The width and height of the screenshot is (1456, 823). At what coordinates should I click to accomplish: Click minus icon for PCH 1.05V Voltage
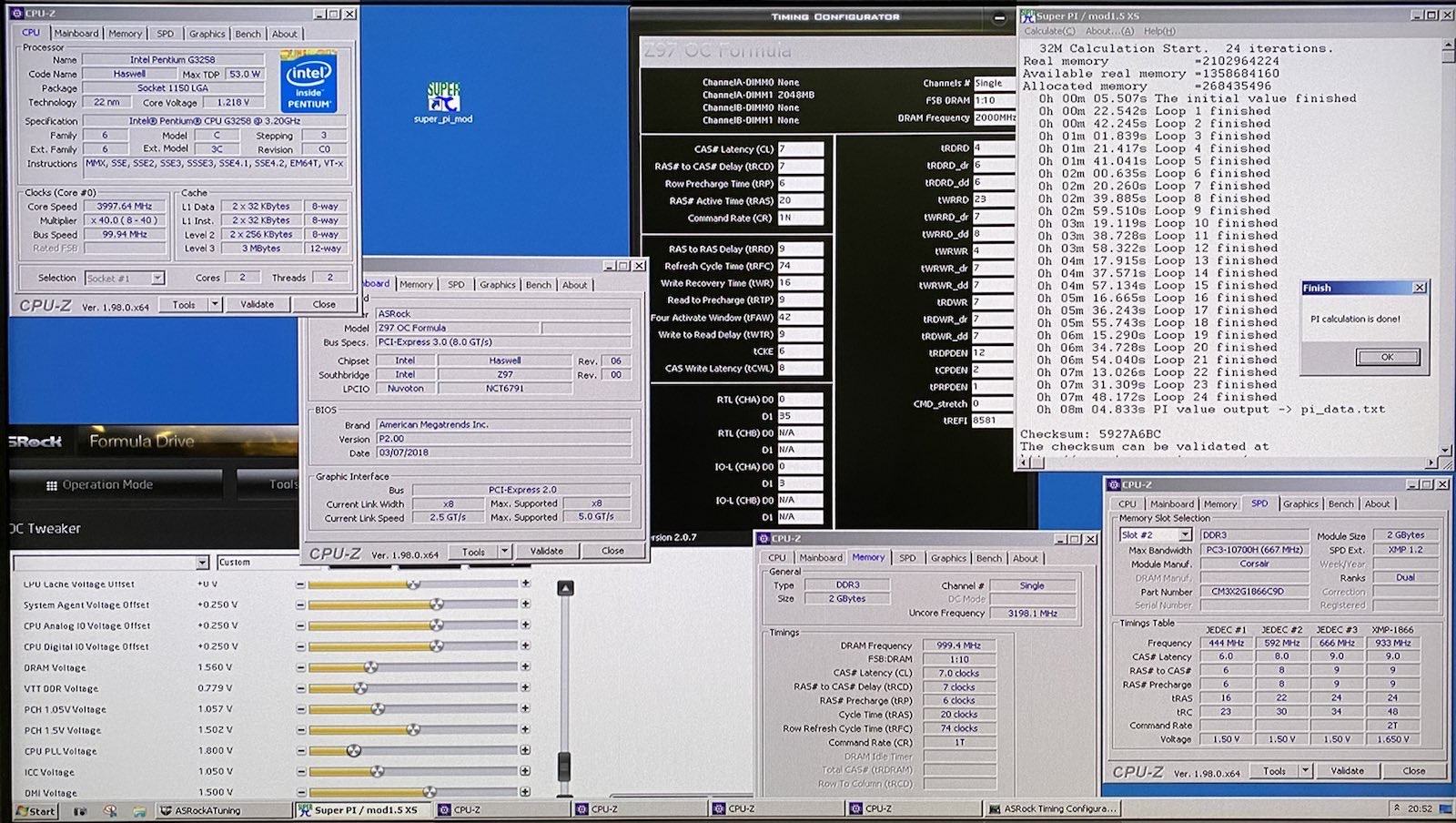point(300,709)
